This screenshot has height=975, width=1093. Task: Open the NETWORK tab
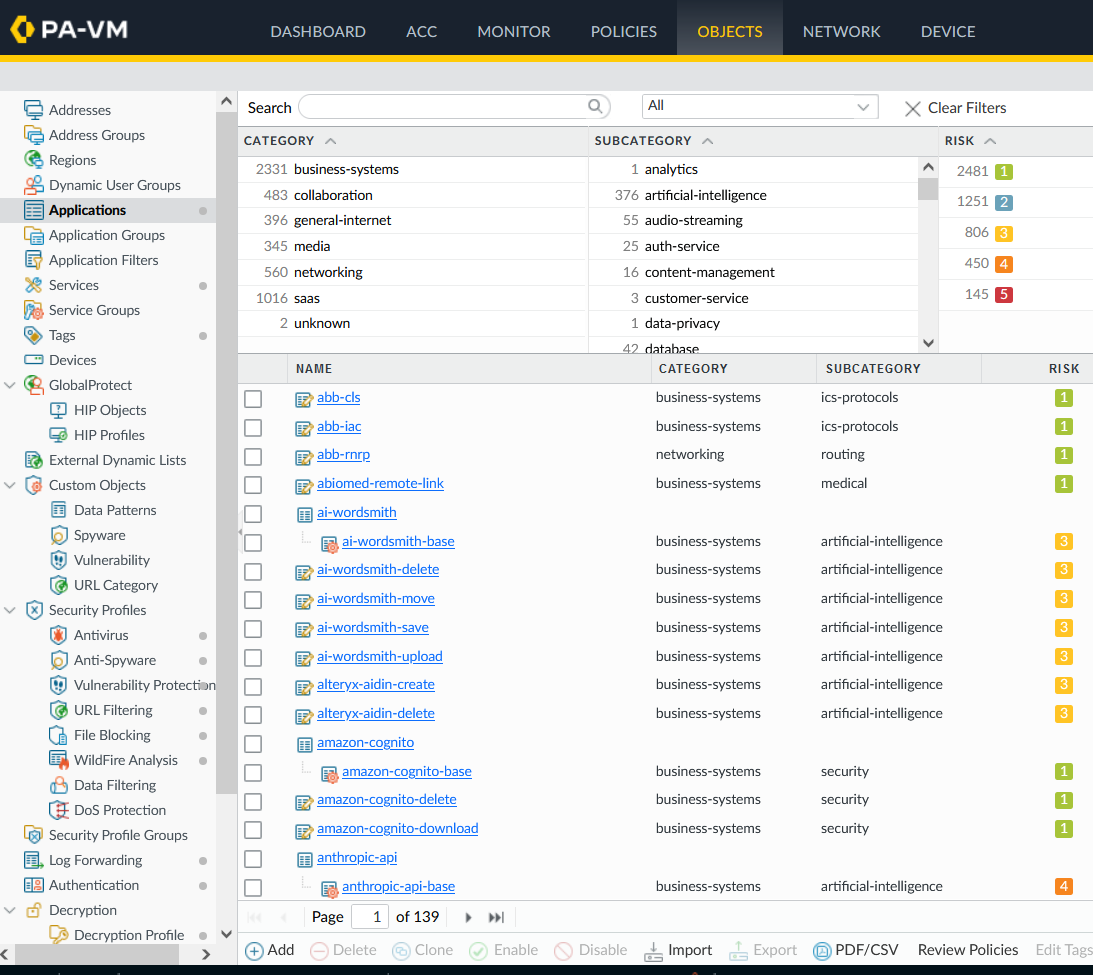click(841, 31)
